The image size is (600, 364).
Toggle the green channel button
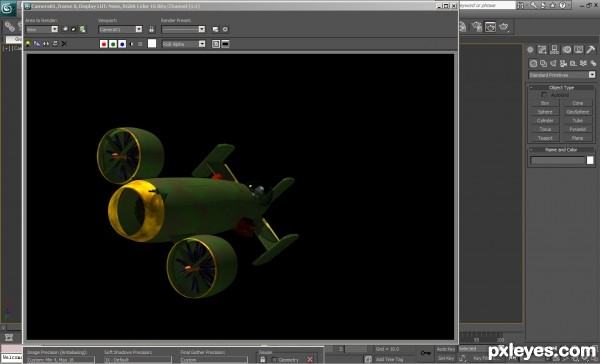(113, 44)
